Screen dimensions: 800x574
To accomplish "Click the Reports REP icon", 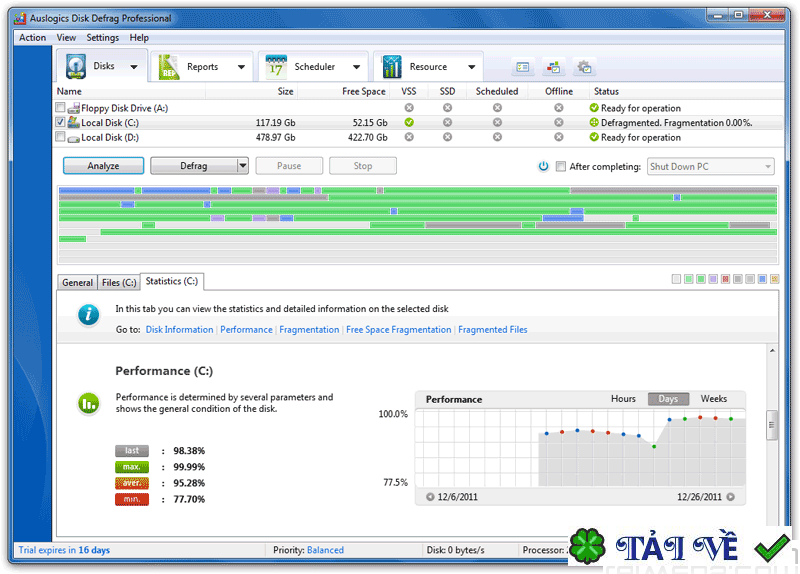I will pyautogui.click(x=169, y=67).
